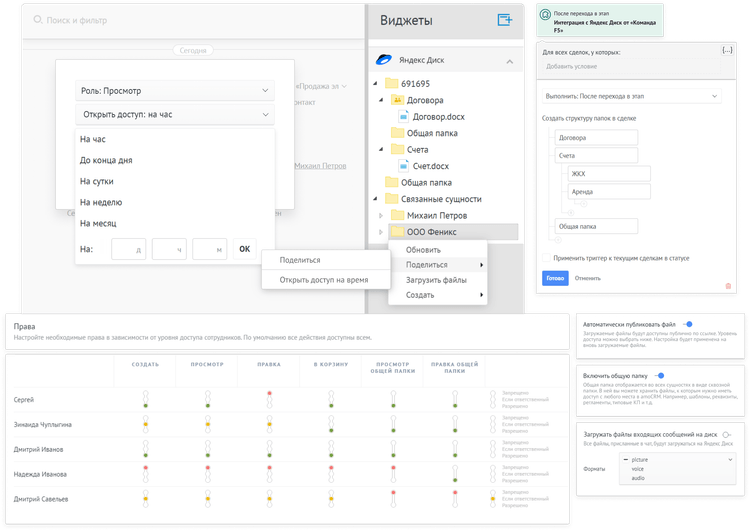Click the ООО Феникс folder icon
This screenshot has height=531, width=750.
click(x=397, y=231)
